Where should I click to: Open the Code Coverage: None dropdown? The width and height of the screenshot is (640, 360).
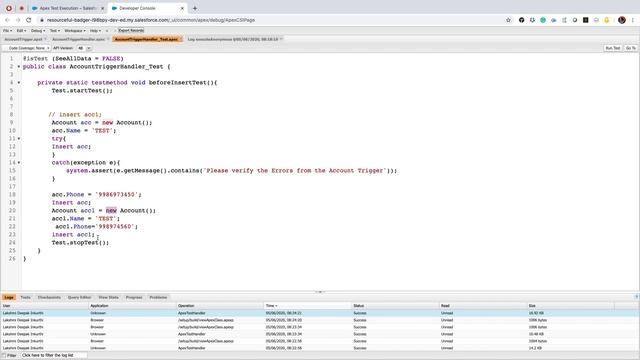click(27, 48)
